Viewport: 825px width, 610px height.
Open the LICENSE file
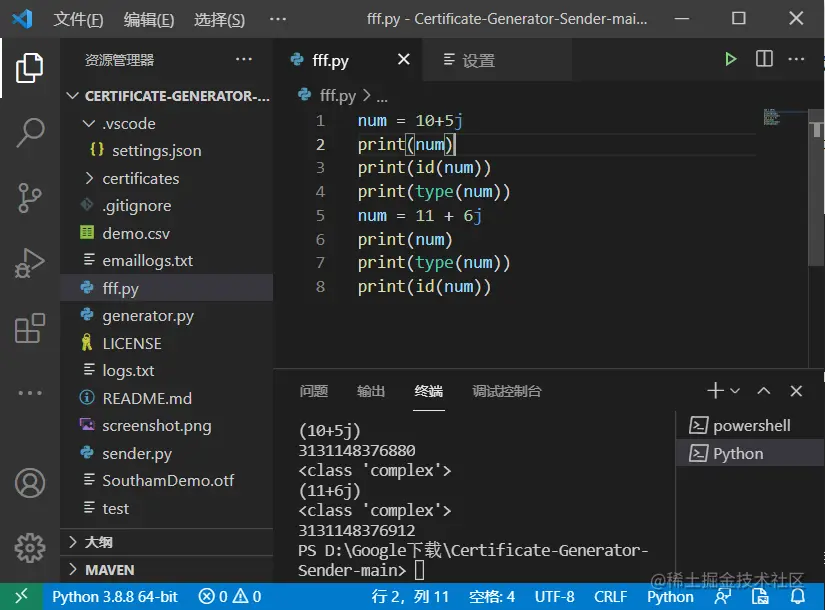tap(166, 343)
